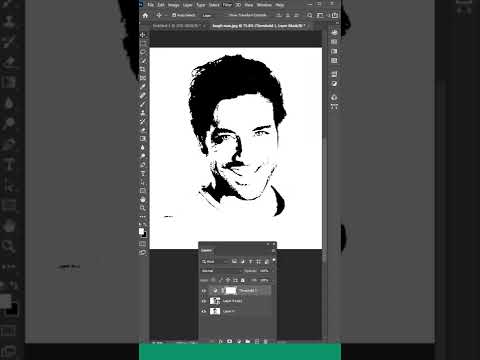Viewport: 480px width, 360px height.
Task: Click the Layers panel tab
Action: click(207, 250)
